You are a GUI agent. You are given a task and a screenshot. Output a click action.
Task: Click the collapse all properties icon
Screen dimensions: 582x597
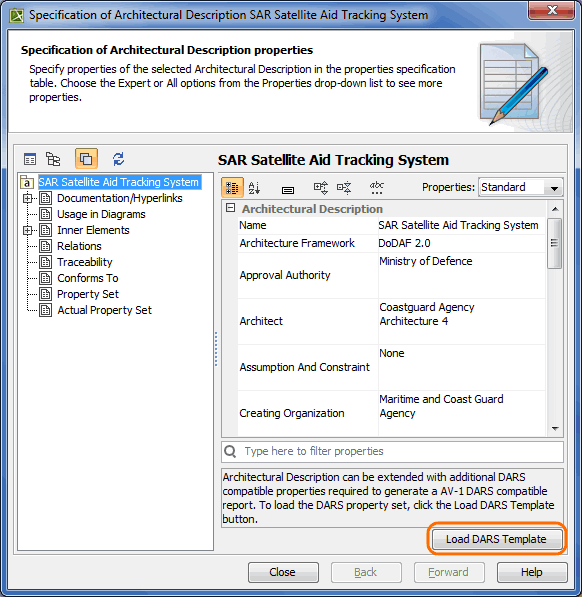[344, 188]
